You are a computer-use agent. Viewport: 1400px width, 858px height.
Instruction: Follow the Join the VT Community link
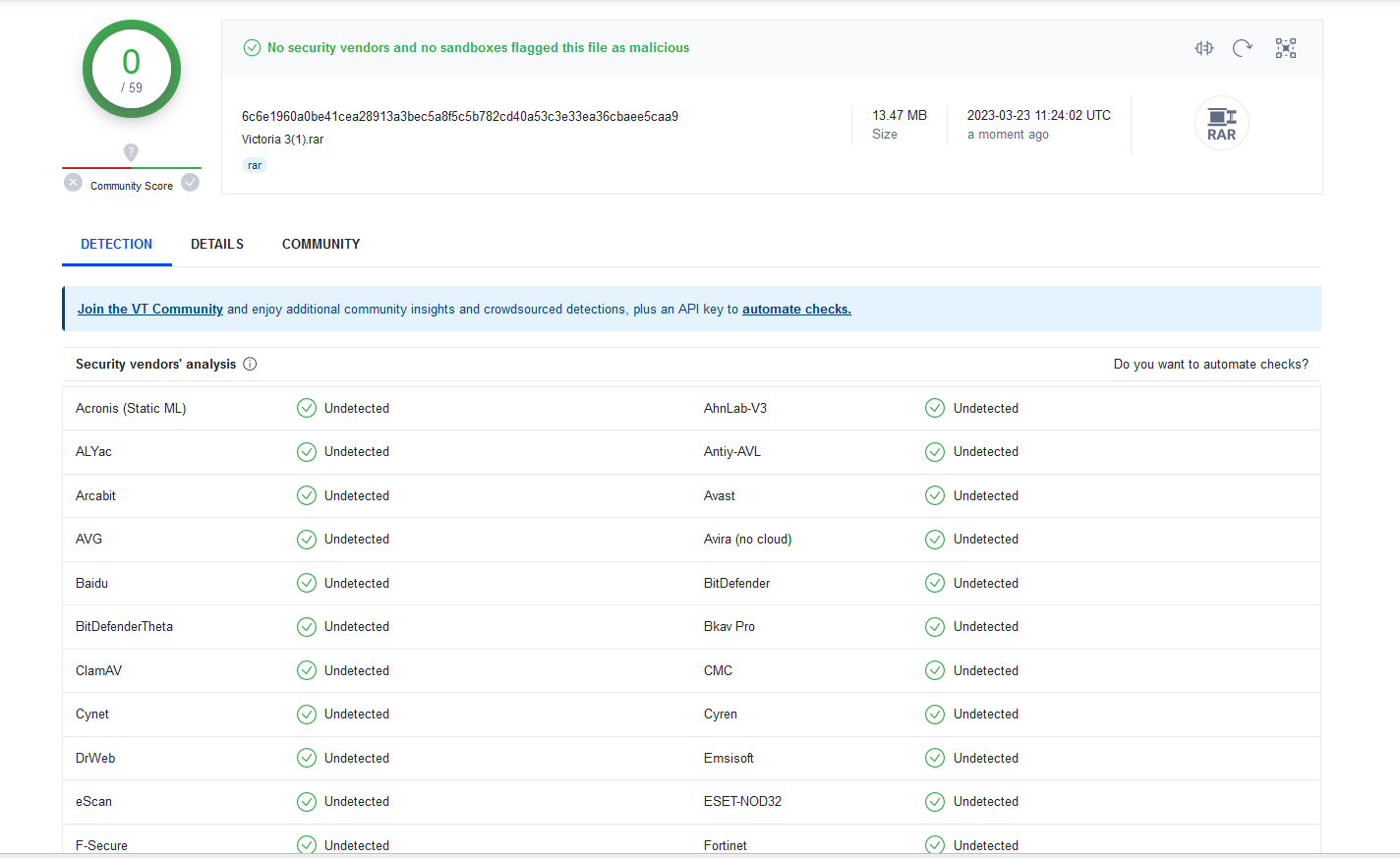150,309
